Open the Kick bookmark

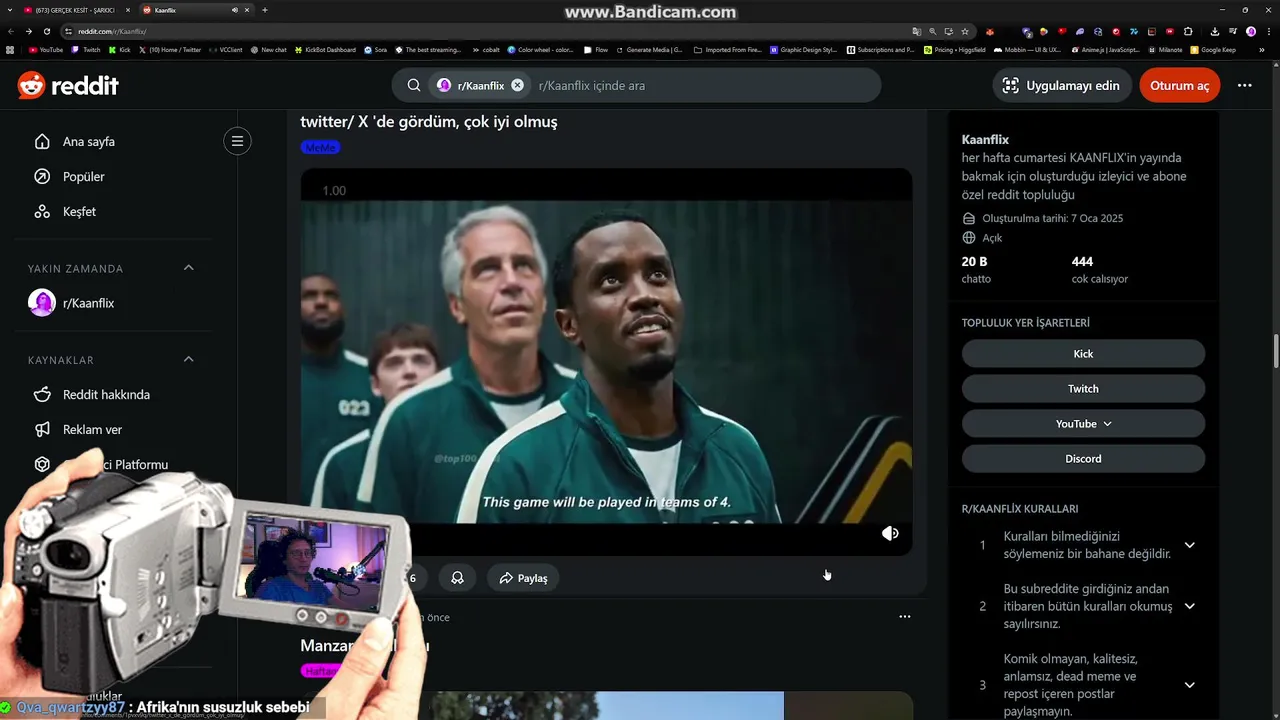point(119,49)
